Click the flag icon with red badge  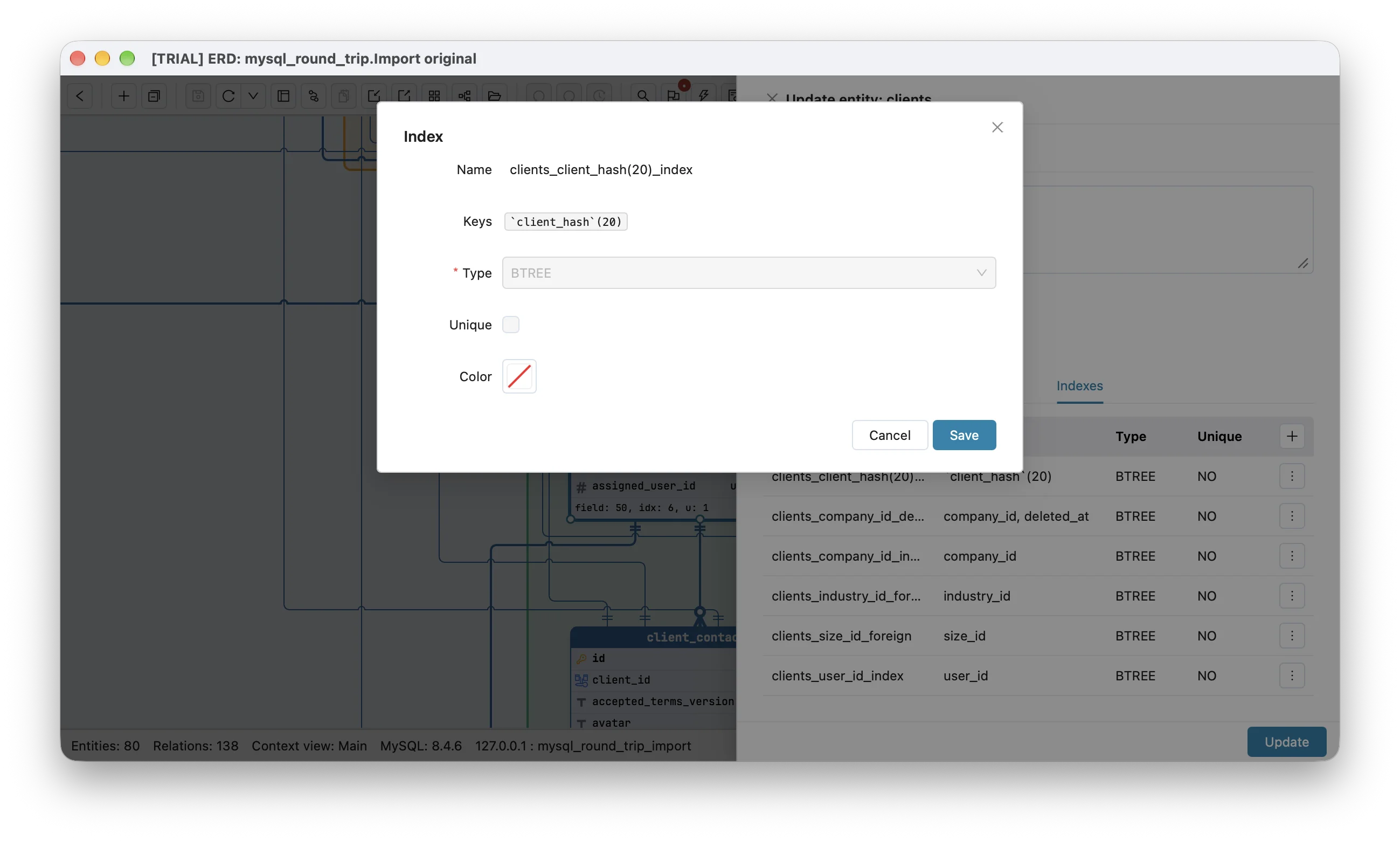(674, 96)
